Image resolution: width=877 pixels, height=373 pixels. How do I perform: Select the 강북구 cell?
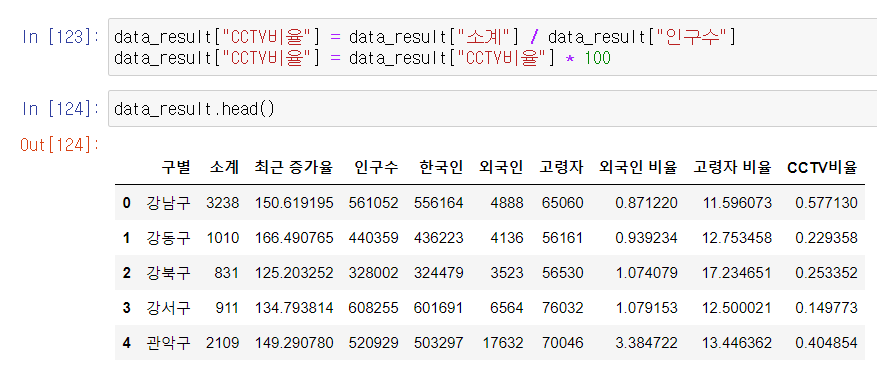click(168, 273)
